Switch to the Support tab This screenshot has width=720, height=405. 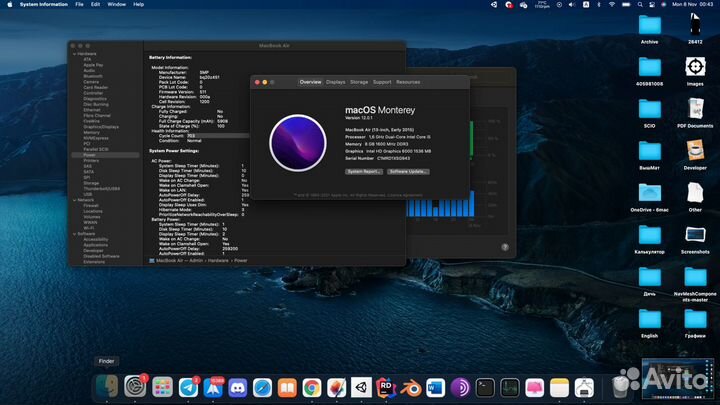(x=382, y=82)
